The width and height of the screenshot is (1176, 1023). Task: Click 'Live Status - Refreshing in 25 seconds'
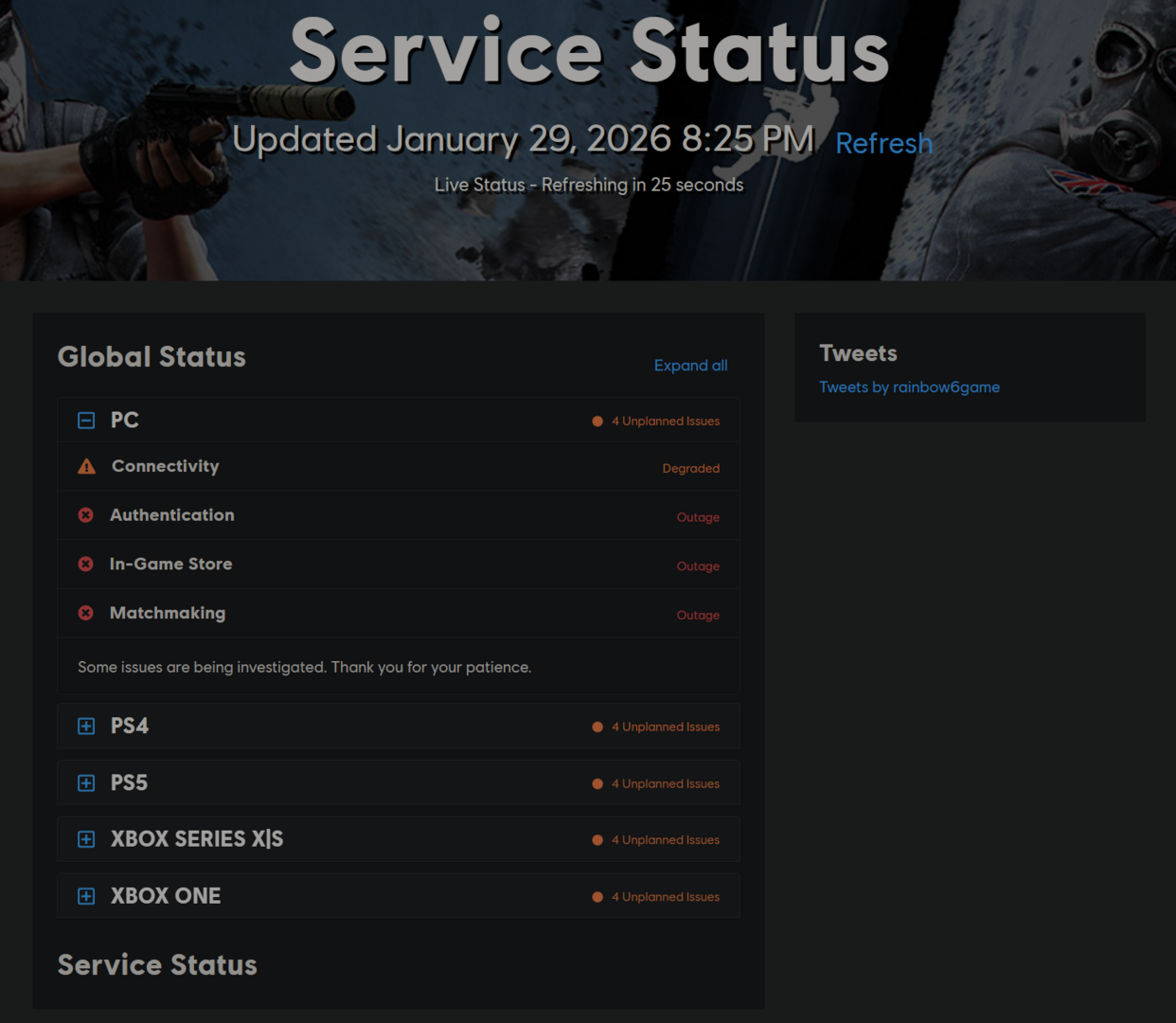[x=589, y=185]
